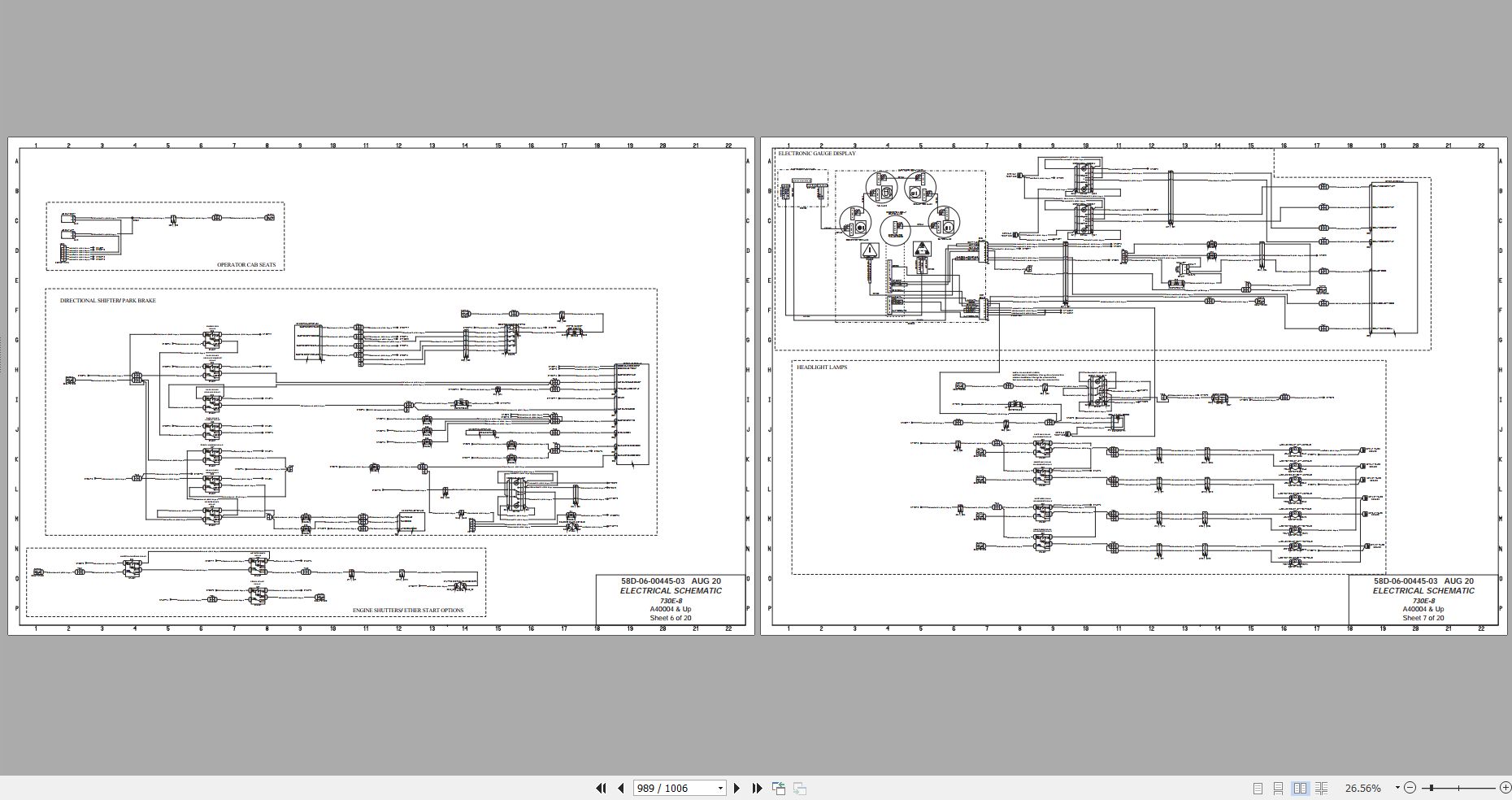
Task: Click the 58D-06-00445-03 number on sheet 6
Action: point(653,581)
